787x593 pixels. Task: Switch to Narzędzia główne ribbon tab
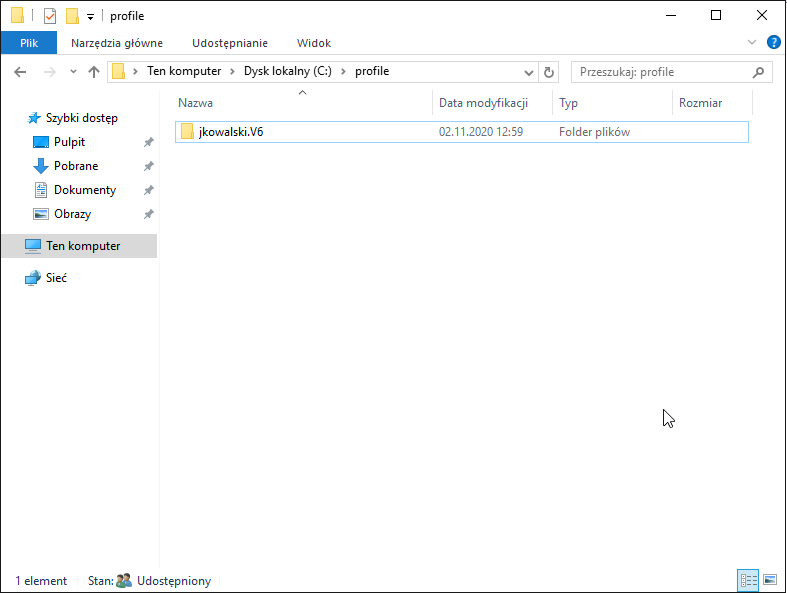point(117,43)
